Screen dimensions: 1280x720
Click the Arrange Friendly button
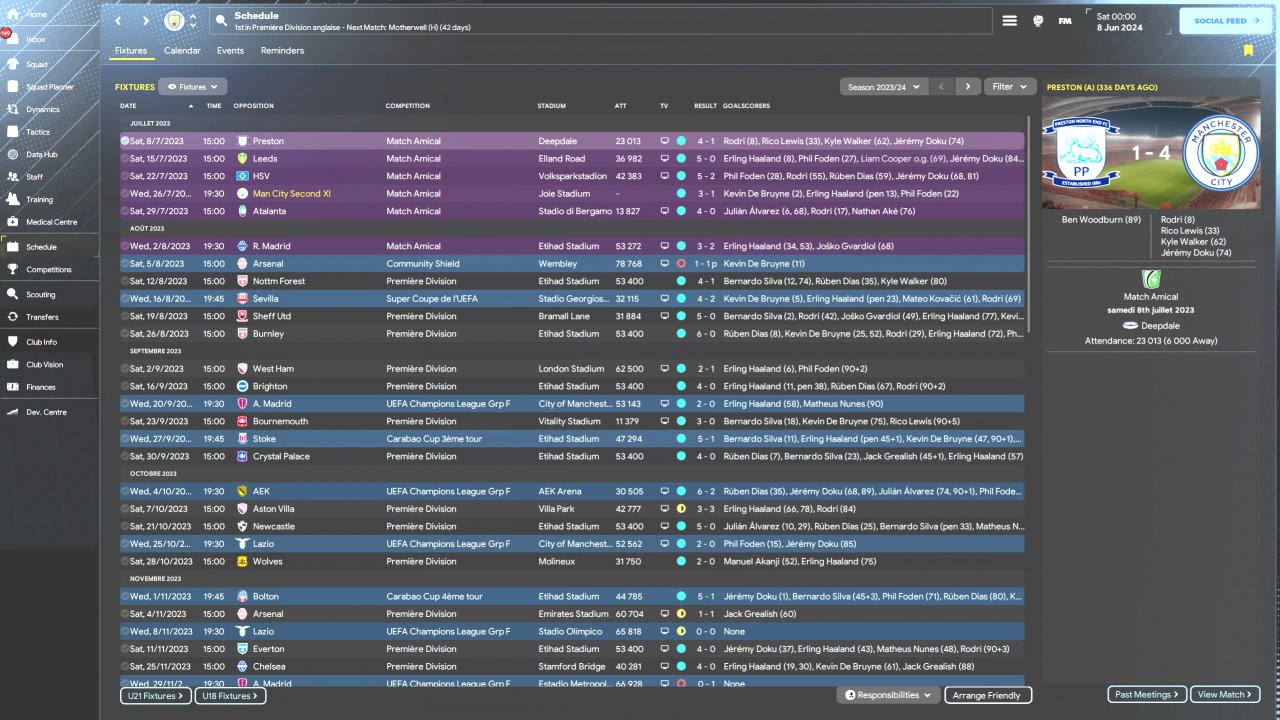click(x=987, y=695)
